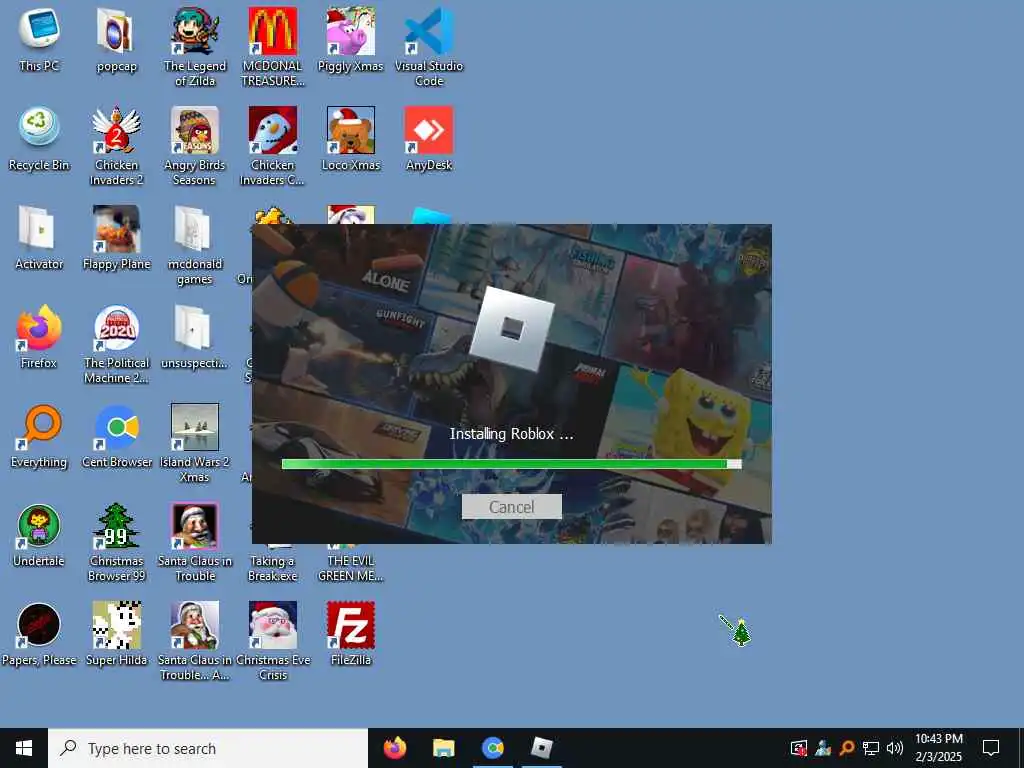The width and height of the screenshot is (1024, 768).
Task: Select Loco Xmas desktop icon
Action: tap(351, 138)
